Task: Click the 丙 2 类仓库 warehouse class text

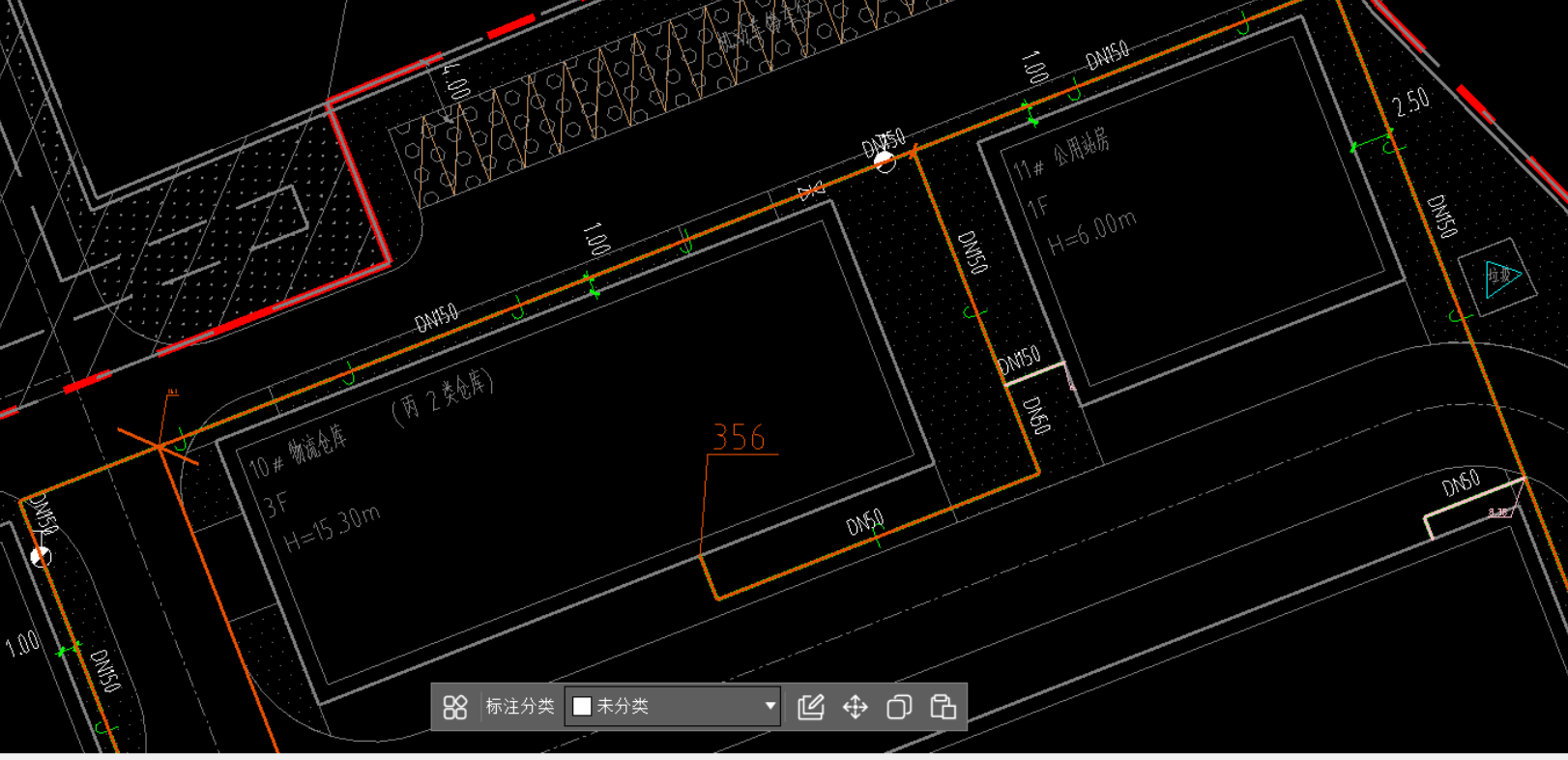Action: 443,396
